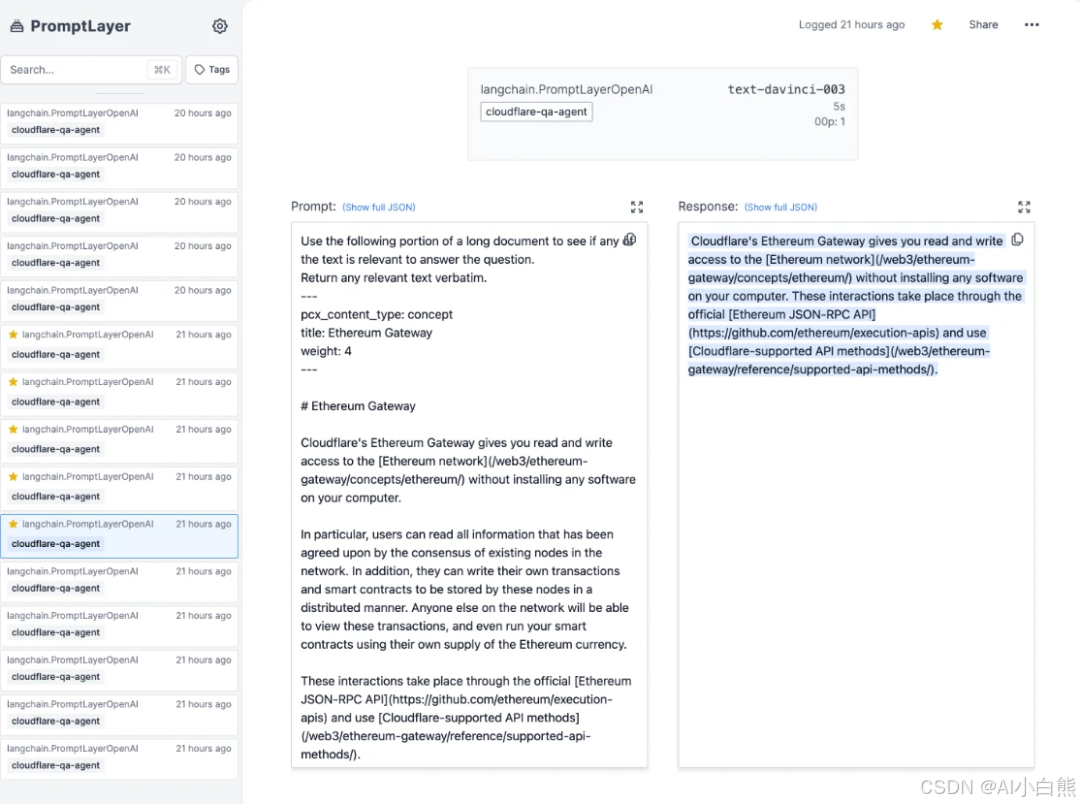Click cloudflare-qa-agent tag in request header card

pyautogui.click(x=536, y=112)
